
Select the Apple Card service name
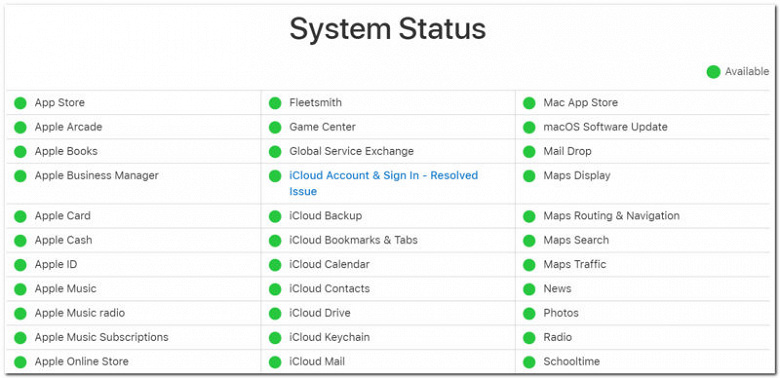[x=63, y=216]
